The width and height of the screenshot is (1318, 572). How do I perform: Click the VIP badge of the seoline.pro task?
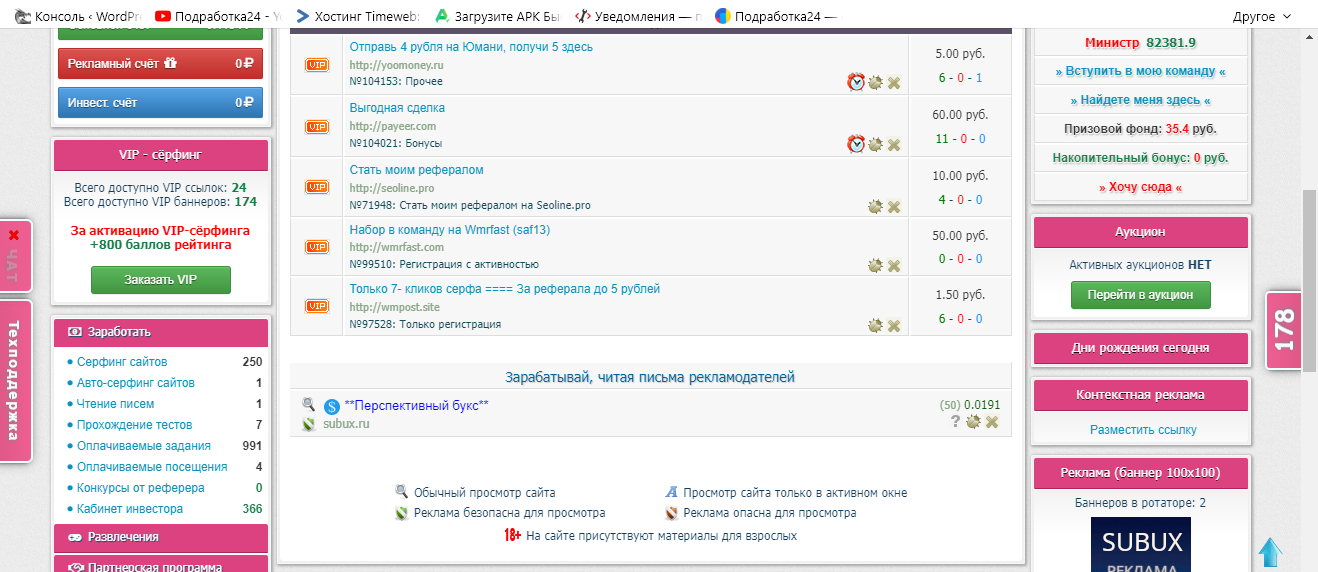(317, 187)
